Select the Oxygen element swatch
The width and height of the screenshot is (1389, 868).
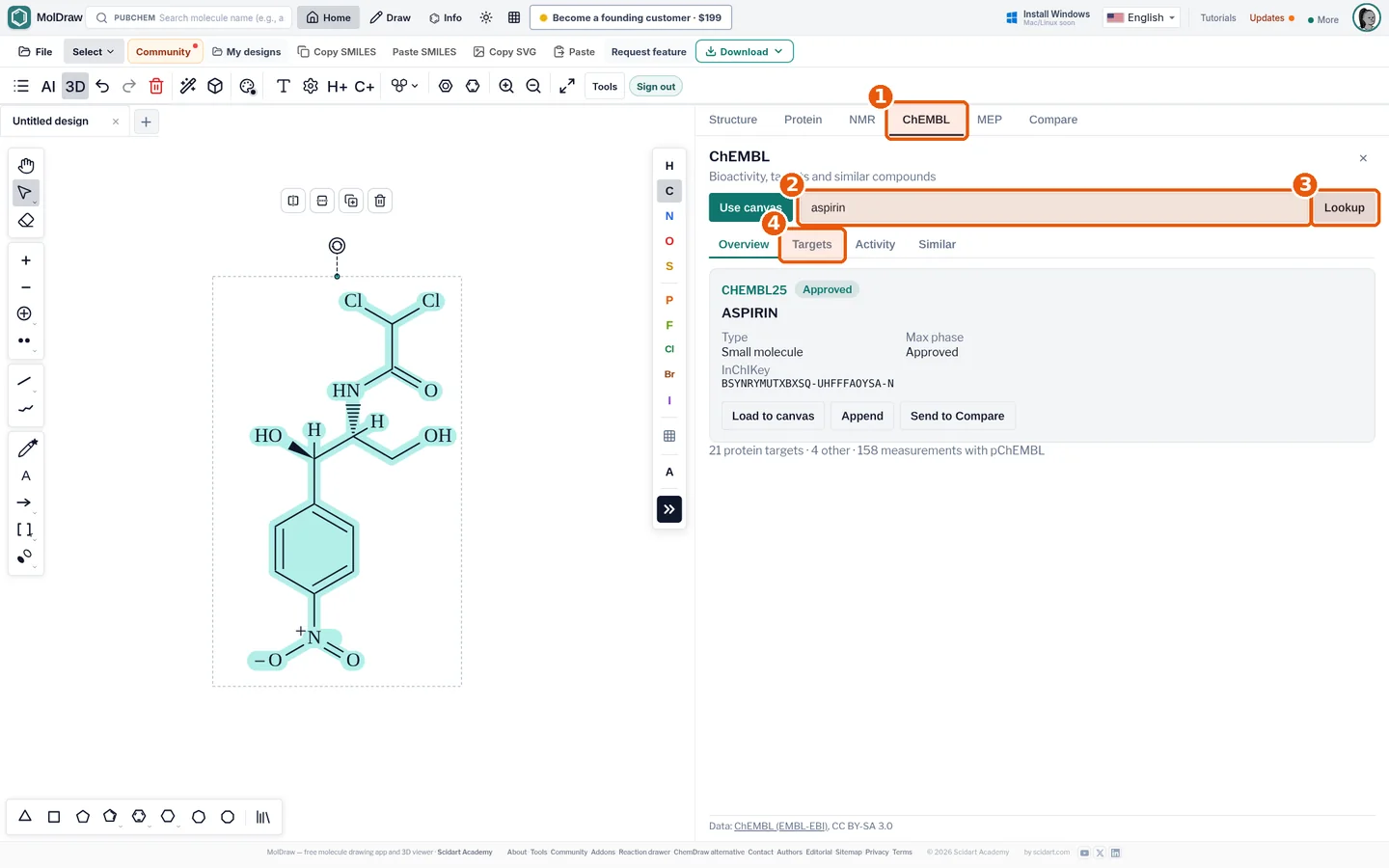(x=669, y=241)
